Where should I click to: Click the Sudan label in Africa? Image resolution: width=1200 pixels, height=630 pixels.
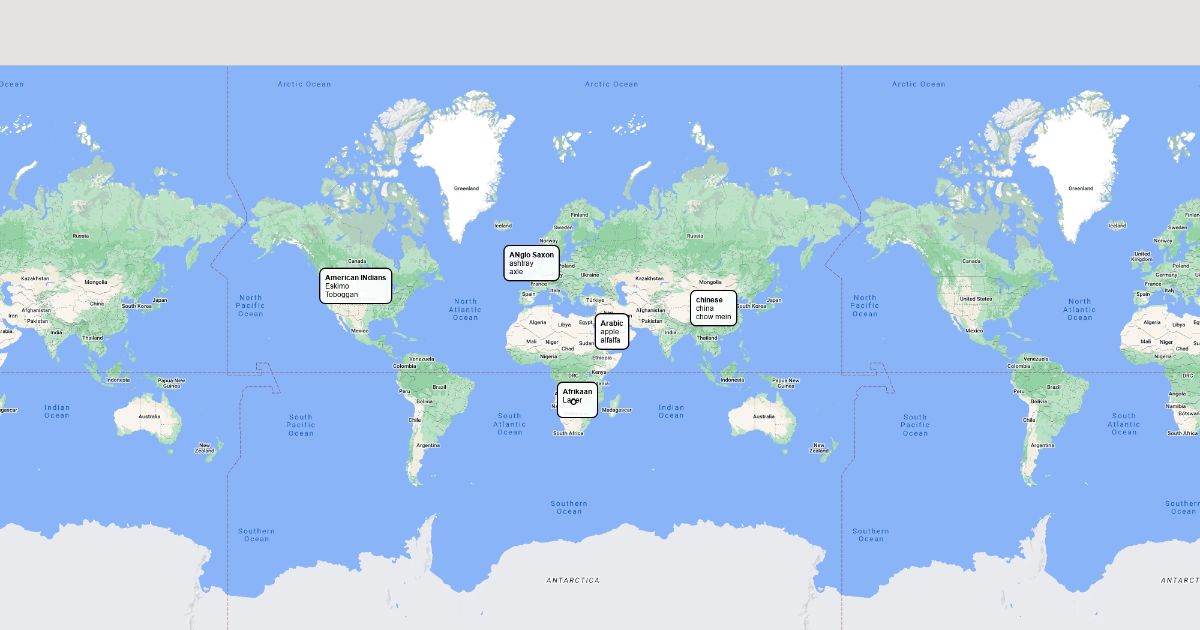(585, 343)
